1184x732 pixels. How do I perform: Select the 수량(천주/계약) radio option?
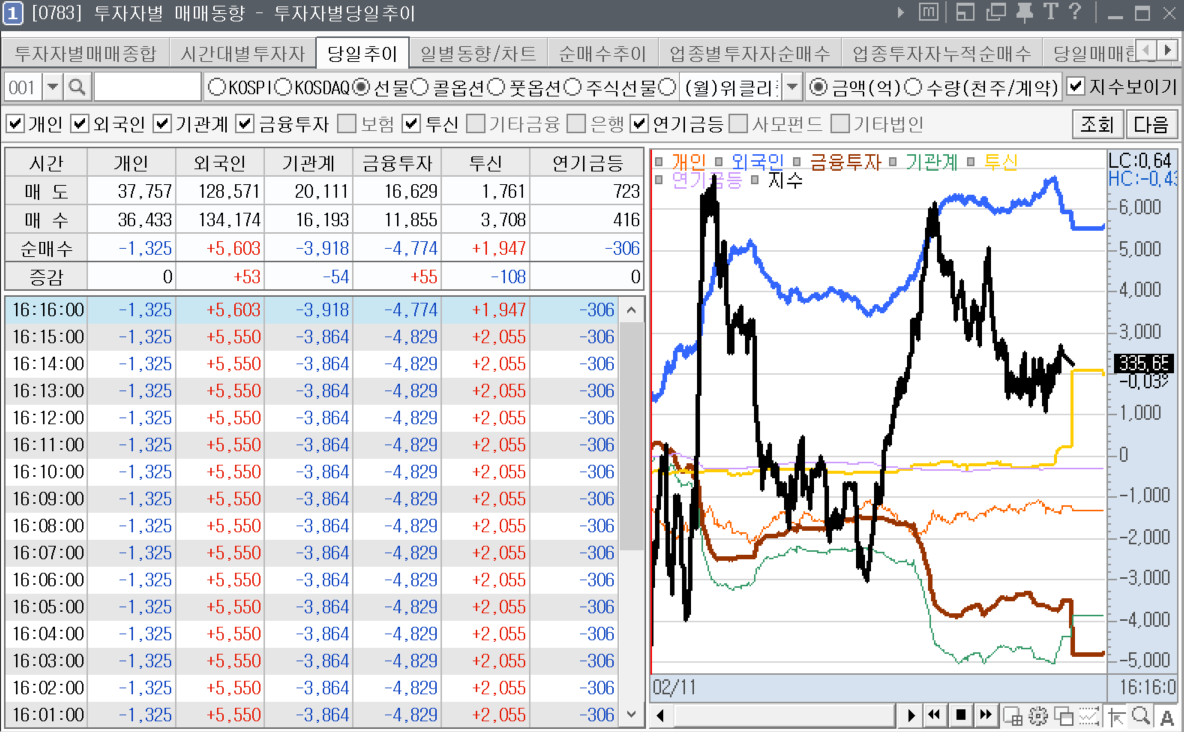click(x=913, y=87)
